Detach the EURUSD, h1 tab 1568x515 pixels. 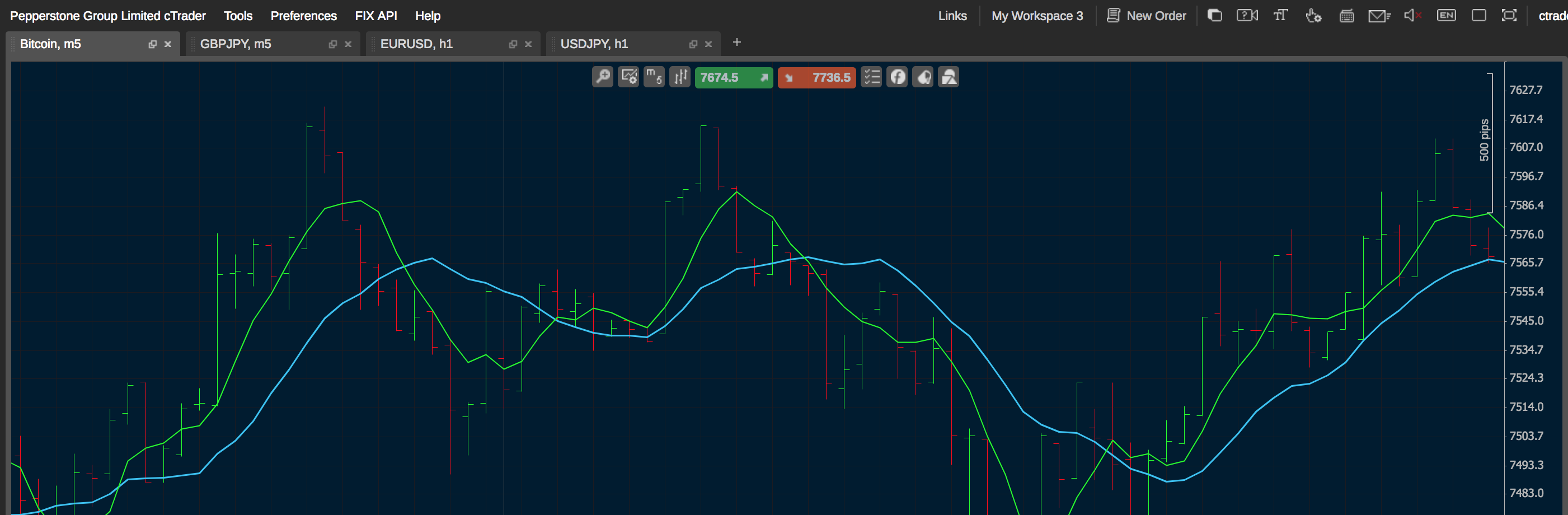coord(513,44)
